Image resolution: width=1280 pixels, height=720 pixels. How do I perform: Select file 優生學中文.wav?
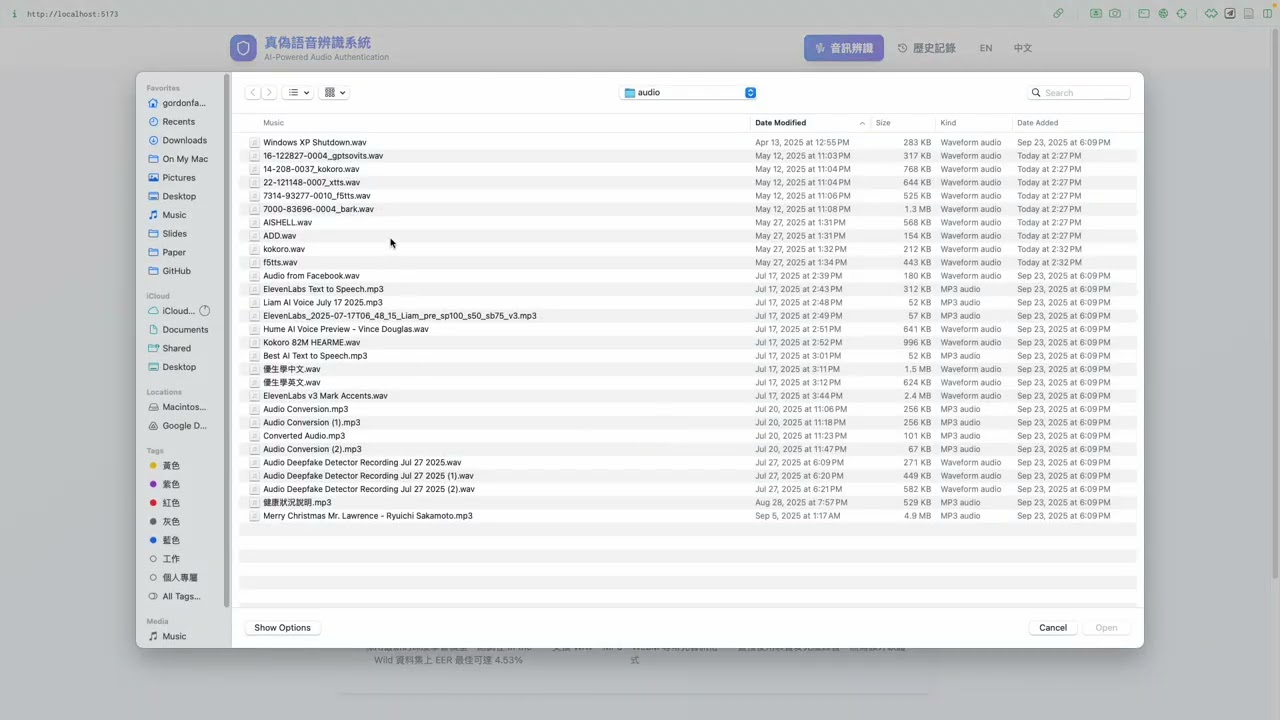tap(292, 370)
